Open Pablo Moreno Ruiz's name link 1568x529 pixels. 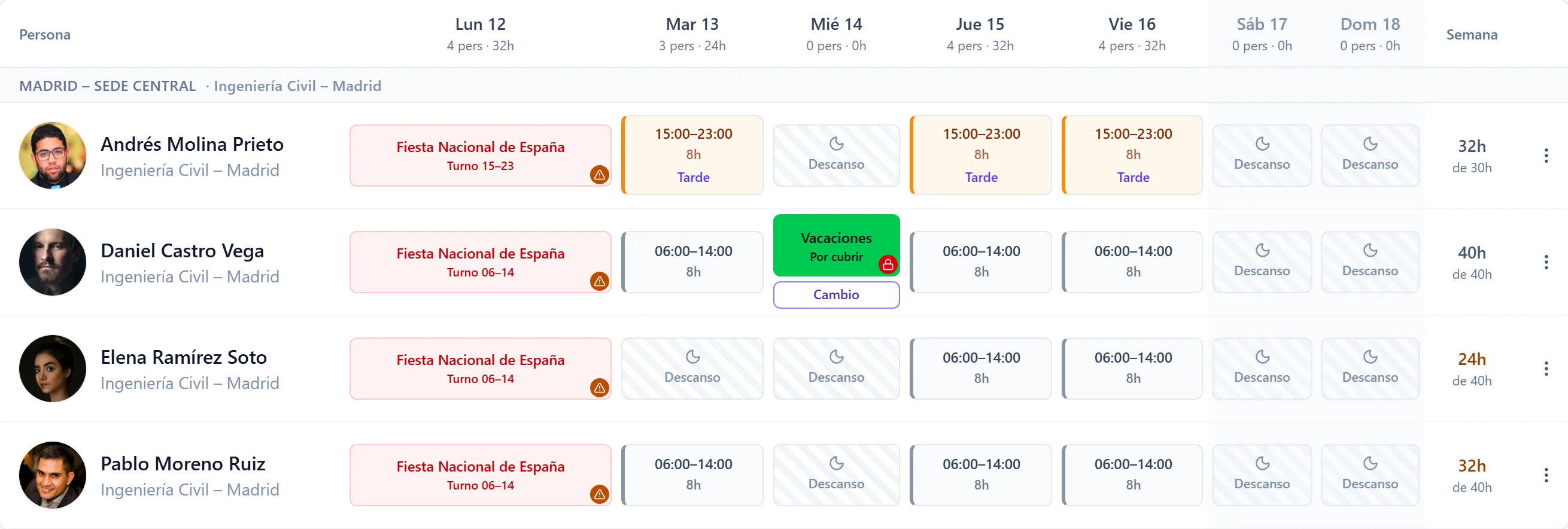click(x=183, y=464)
